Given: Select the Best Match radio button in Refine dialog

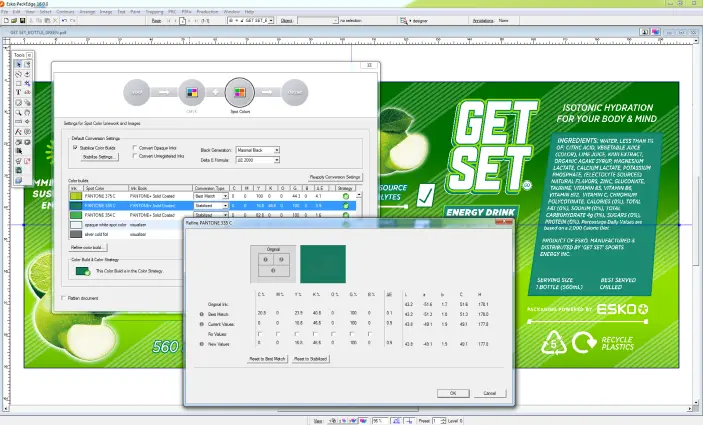Looking at the screenshot, I should tap(202, 314).
